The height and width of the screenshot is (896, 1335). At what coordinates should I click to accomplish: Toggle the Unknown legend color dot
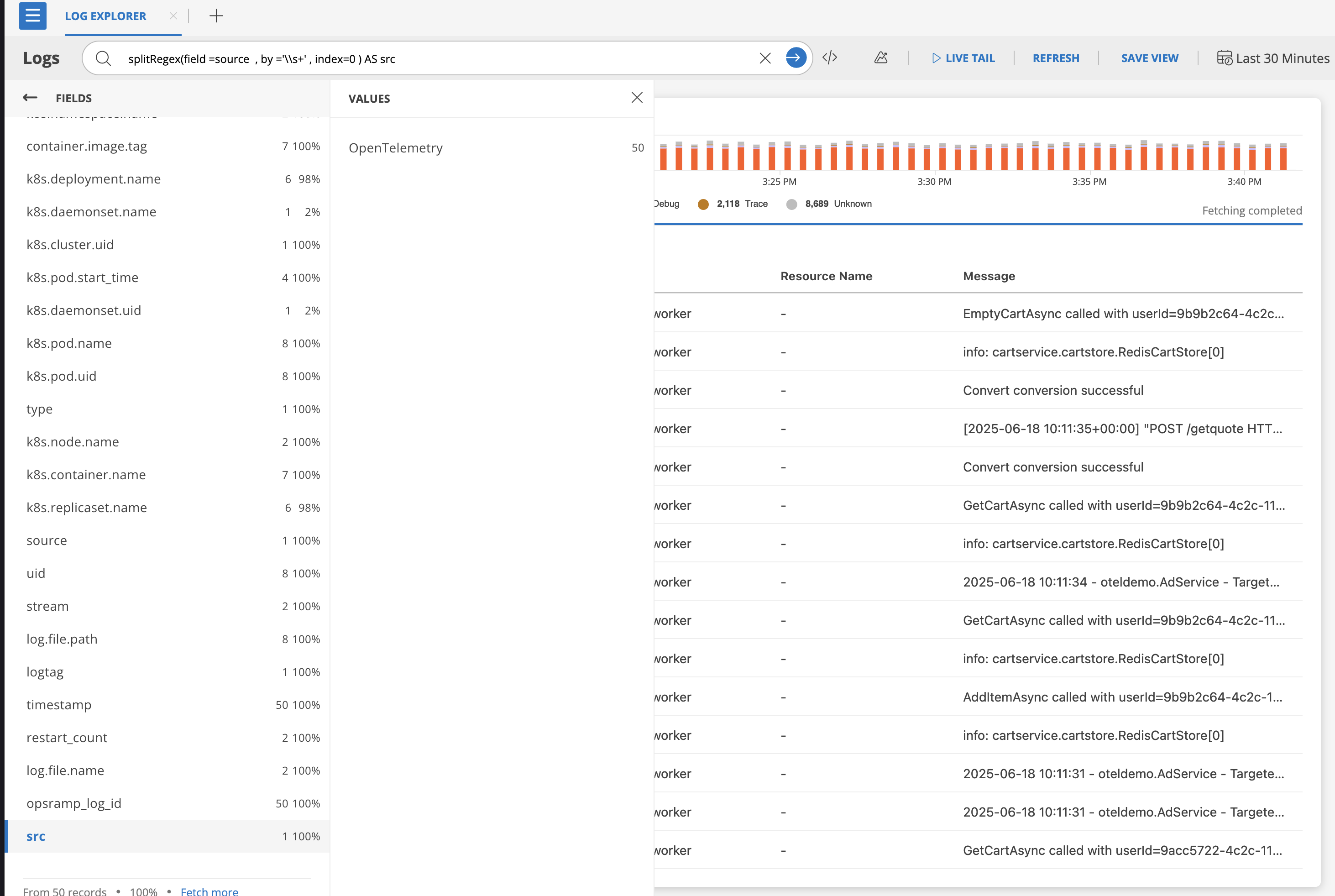[x=791, y=204]
